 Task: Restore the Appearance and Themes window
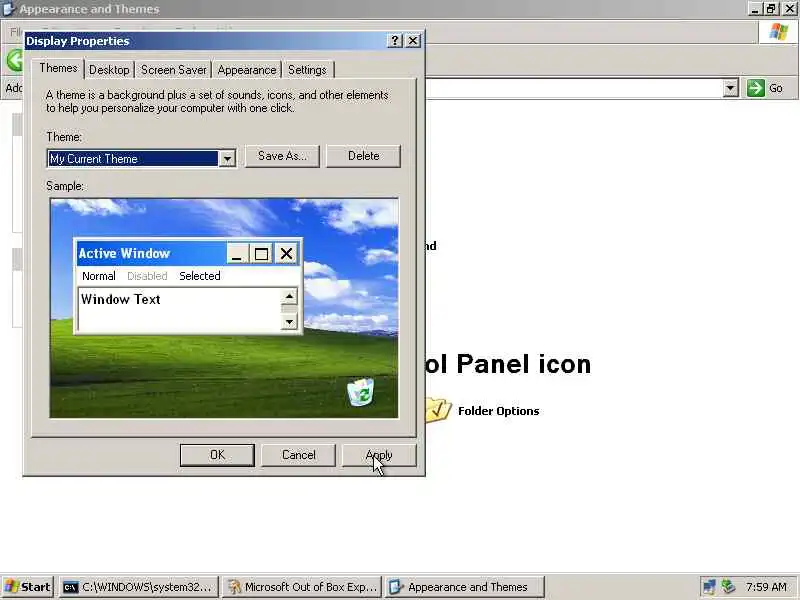click(x=771, y=9)
